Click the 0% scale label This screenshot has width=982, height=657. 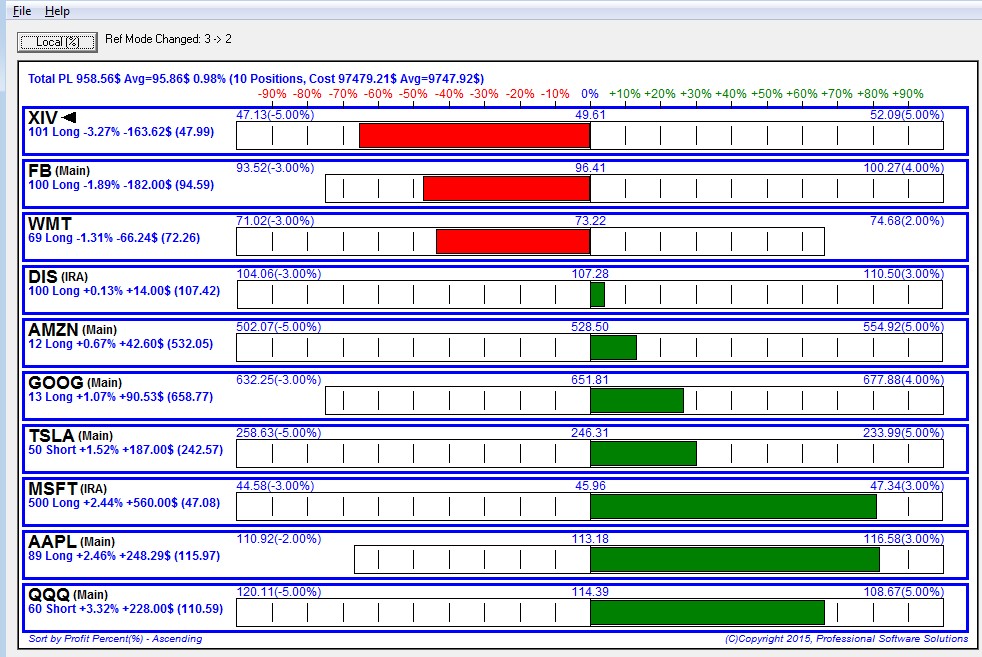click(x=590, y=94)
